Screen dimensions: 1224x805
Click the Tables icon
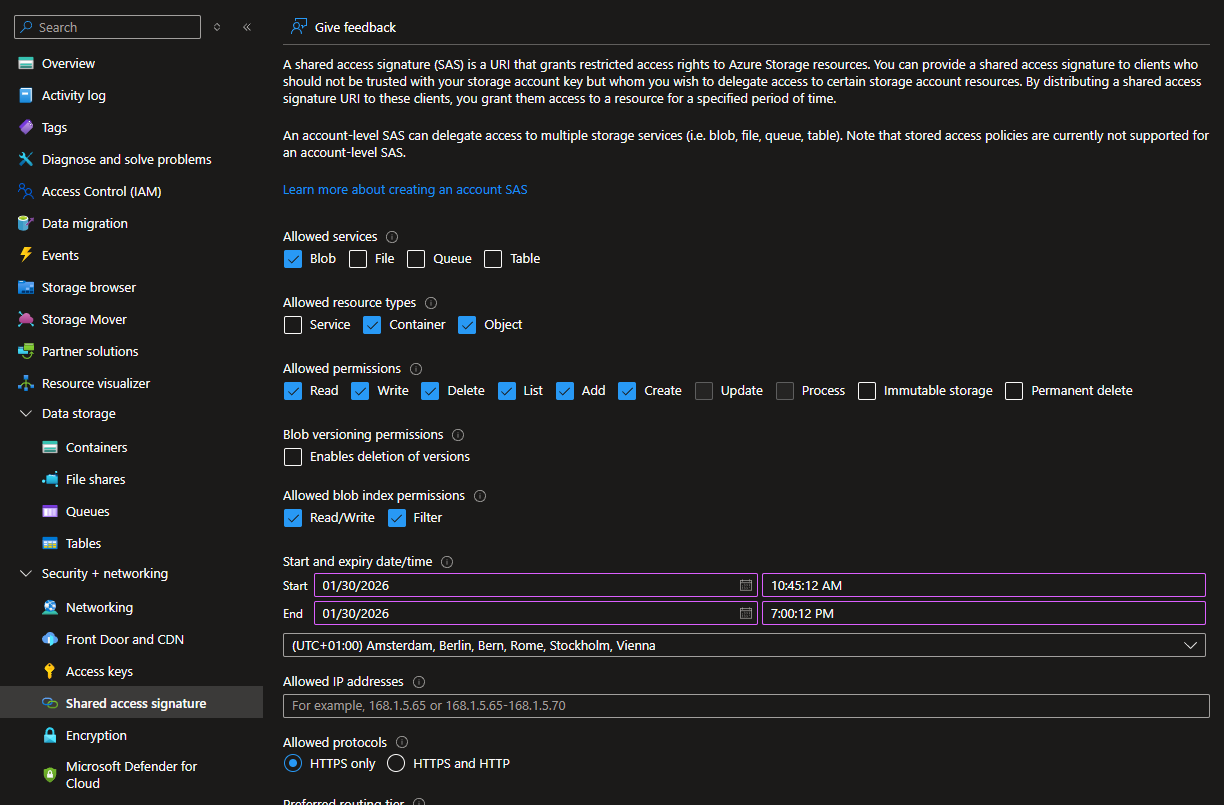[50, 543]
